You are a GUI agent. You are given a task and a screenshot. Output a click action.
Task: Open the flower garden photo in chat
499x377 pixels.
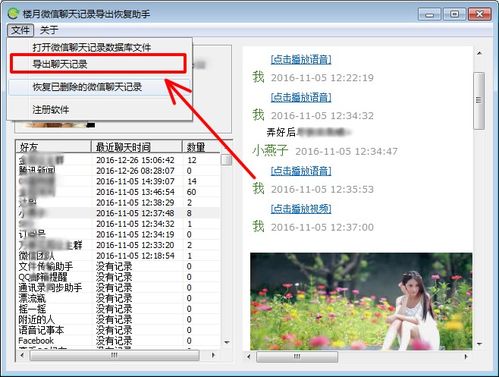click(x=361, y=301)
